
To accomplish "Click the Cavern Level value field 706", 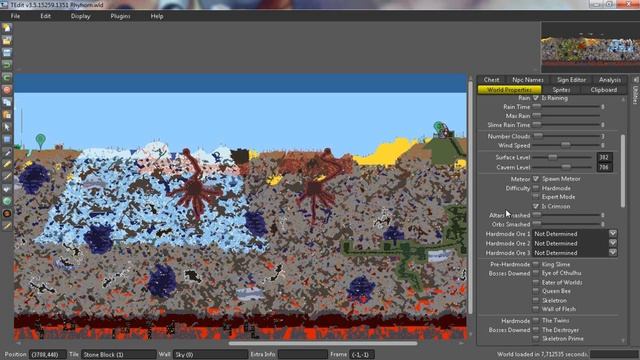I will [x=604, y=167].
